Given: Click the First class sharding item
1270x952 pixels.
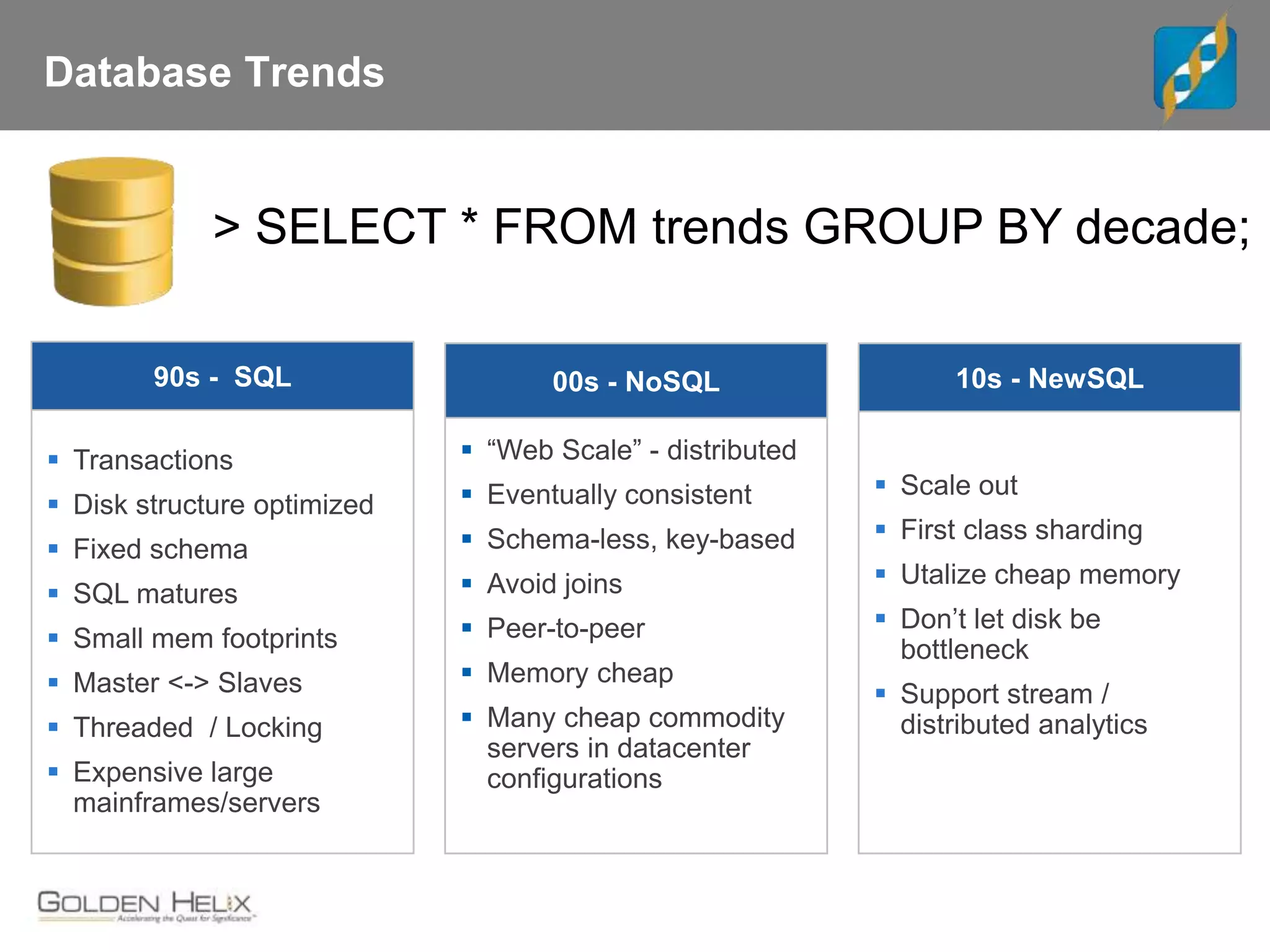Looking at the screenshot, I should pos(1021,530).
